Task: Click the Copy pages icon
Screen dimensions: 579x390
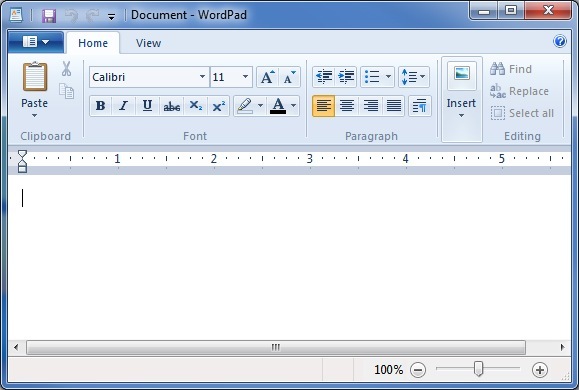Action: (66, 91)
